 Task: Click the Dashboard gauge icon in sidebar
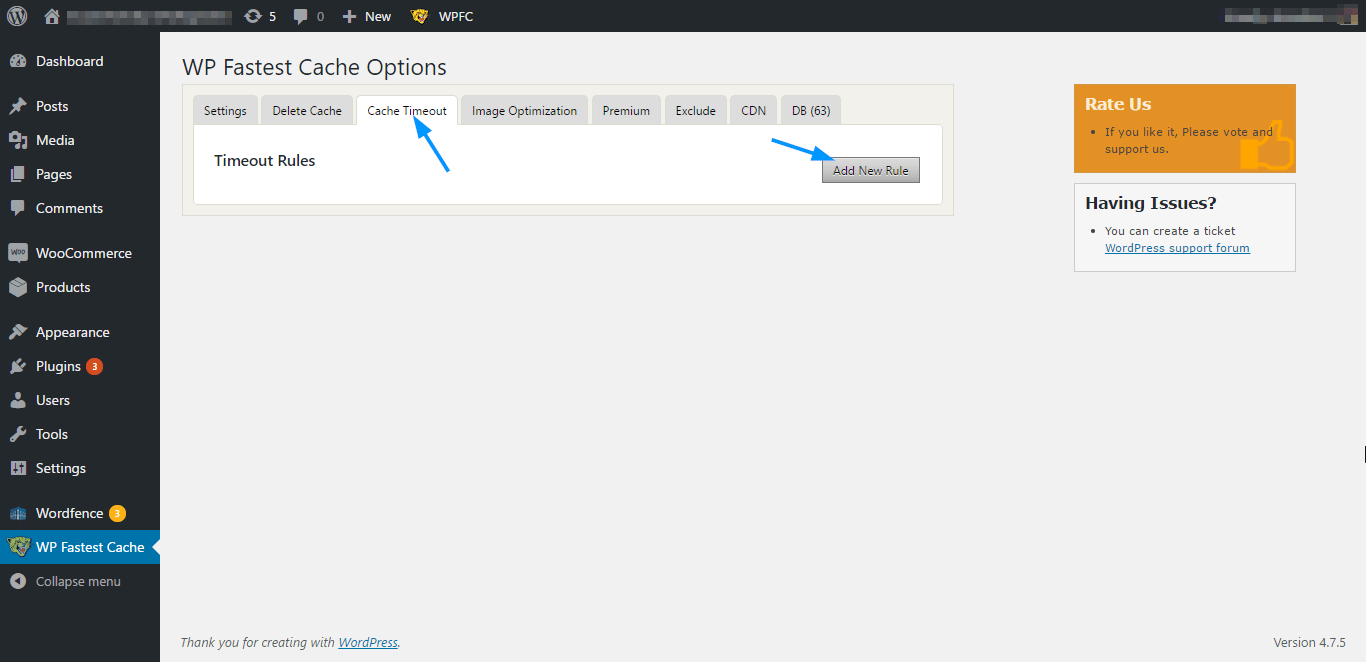[18, 61]
